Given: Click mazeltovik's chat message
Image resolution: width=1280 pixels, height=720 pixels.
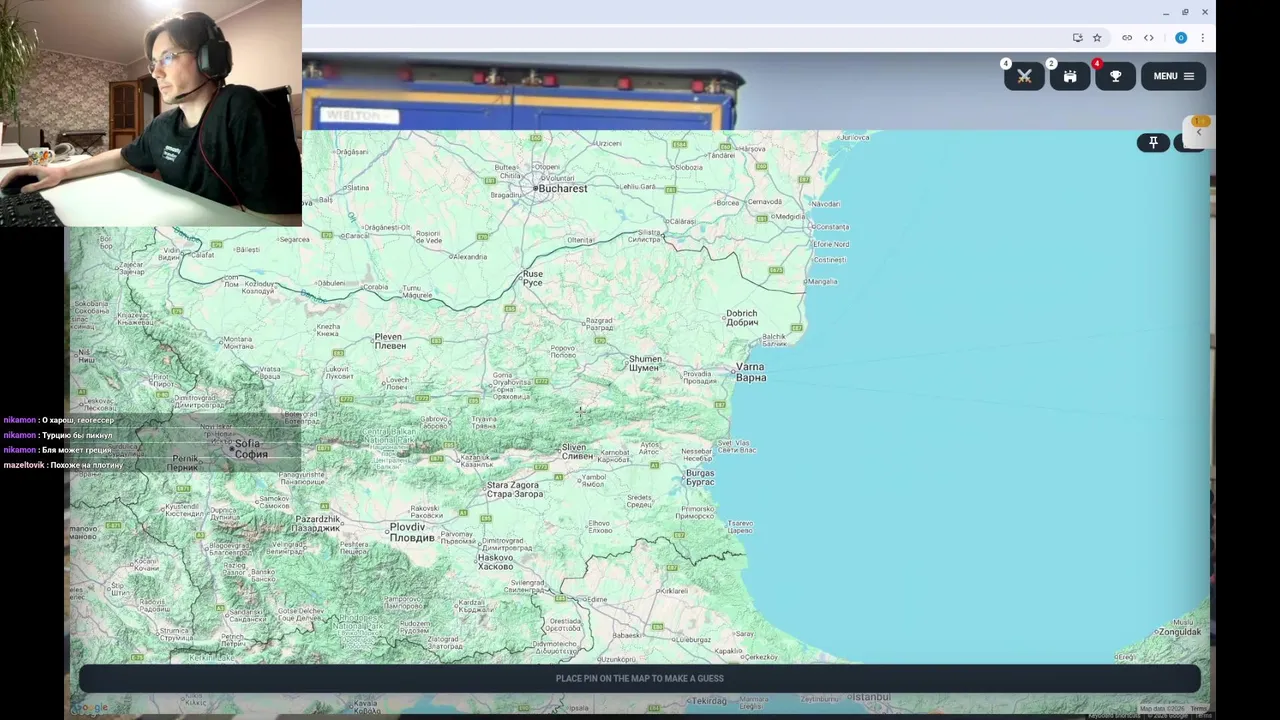Looking at the screenshot, I should pyautogui.click(x=63, y=465).
